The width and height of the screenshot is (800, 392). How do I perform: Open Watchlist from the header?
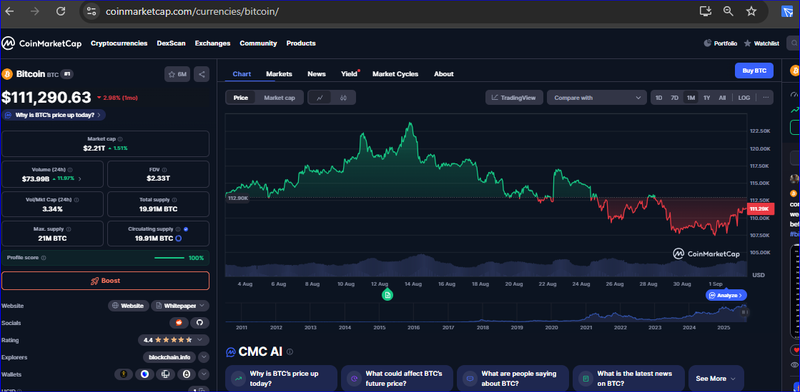click(x=762, y=43)
